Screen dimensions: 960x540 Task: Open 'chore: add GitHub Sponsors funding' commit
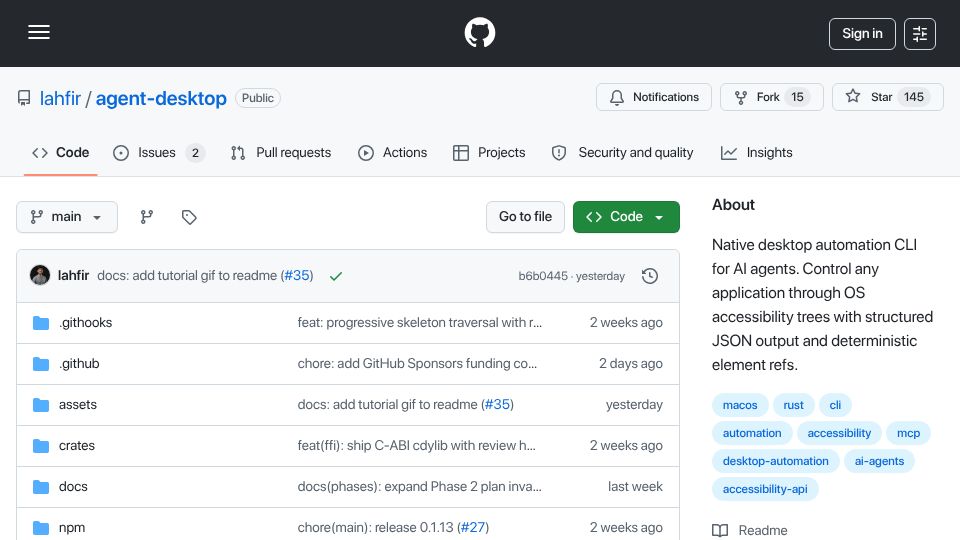[x=417, y=364]
